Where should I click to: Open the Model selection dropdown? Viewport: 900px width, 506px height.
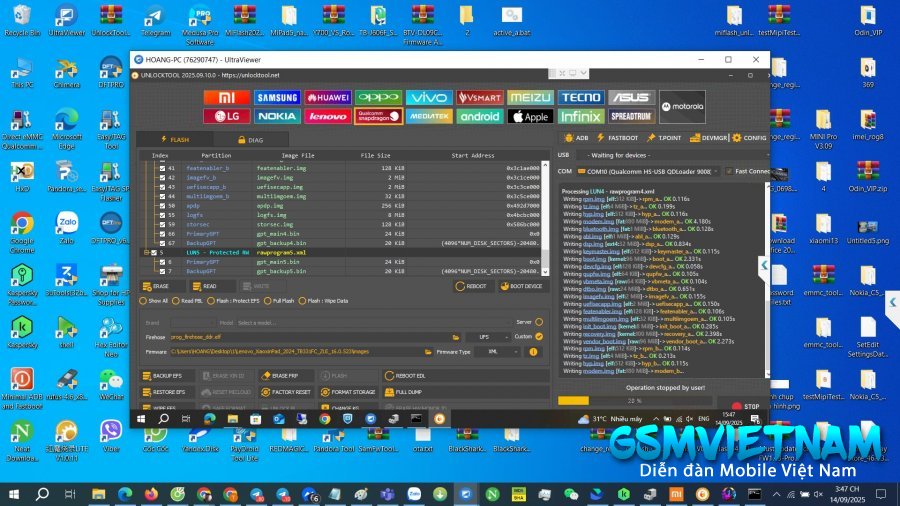click(373, 323)
